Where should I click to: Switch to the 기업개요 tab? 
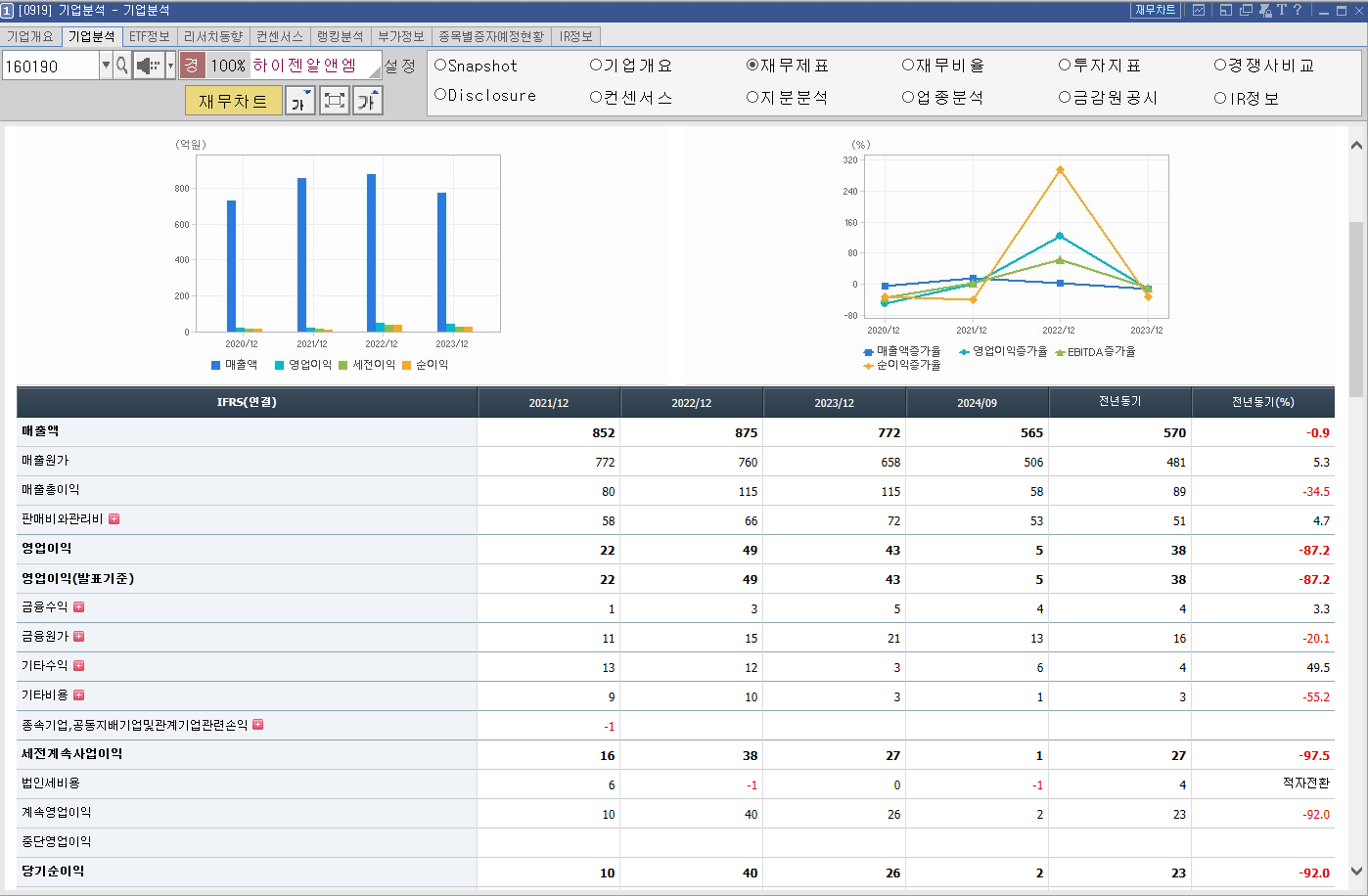coord(30,36)
